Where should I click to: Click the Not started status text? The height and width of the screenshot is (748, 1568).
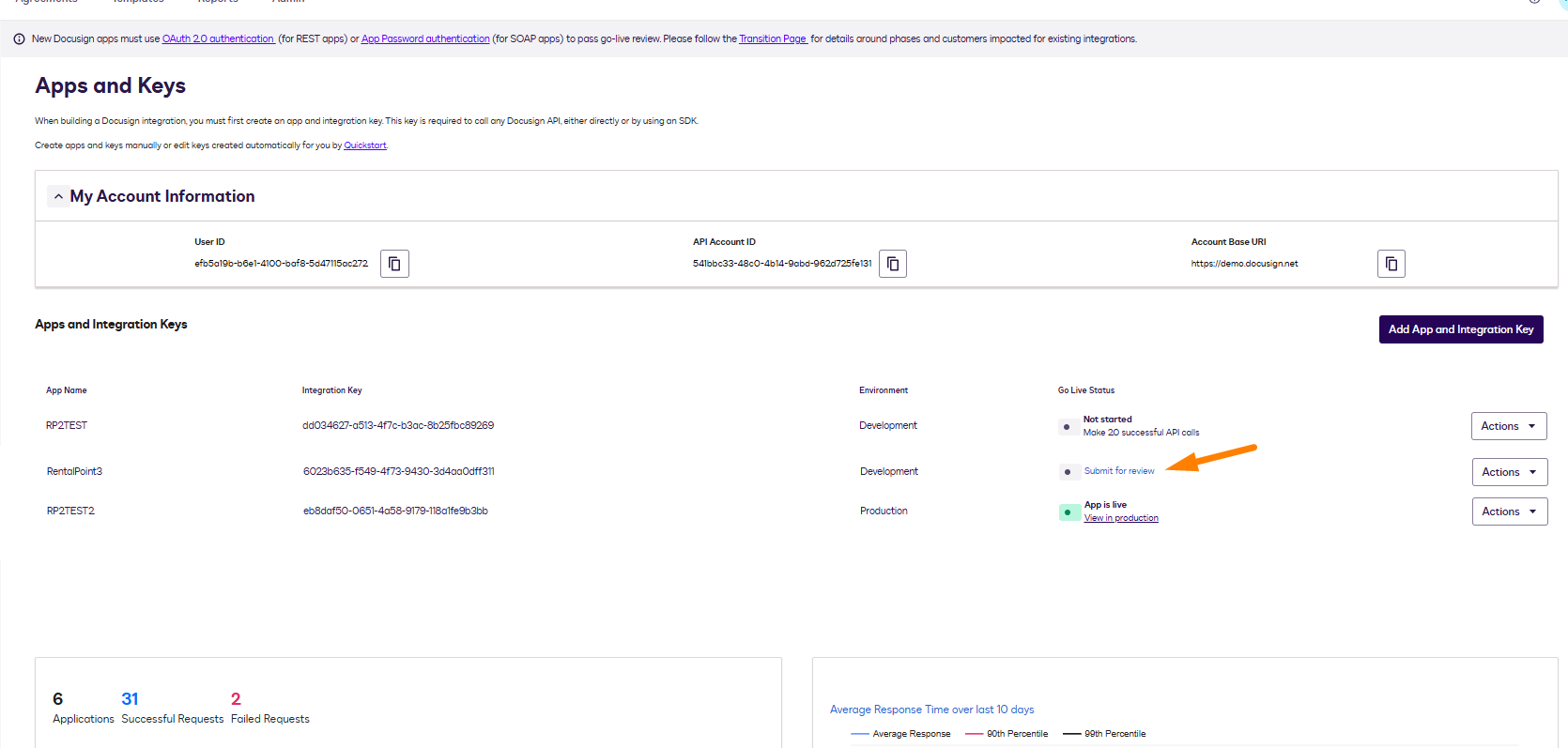click(1108, 420)
